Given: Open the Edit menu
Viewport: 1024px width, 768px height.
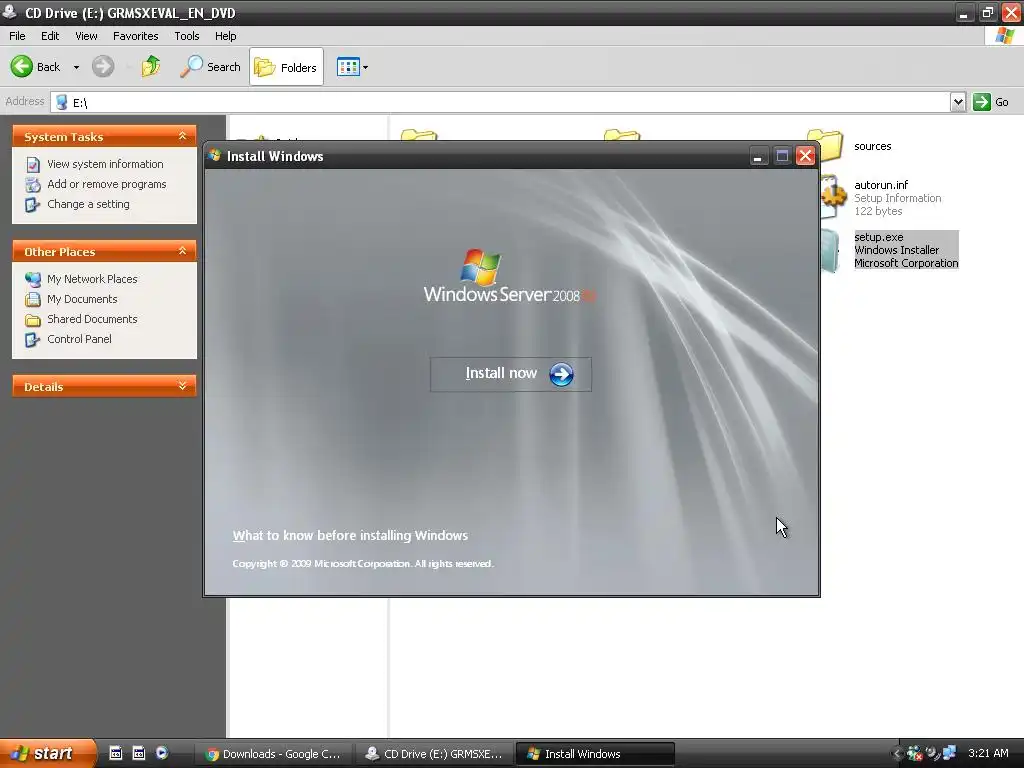Looking at the screenshot, I should coord(50,36).
